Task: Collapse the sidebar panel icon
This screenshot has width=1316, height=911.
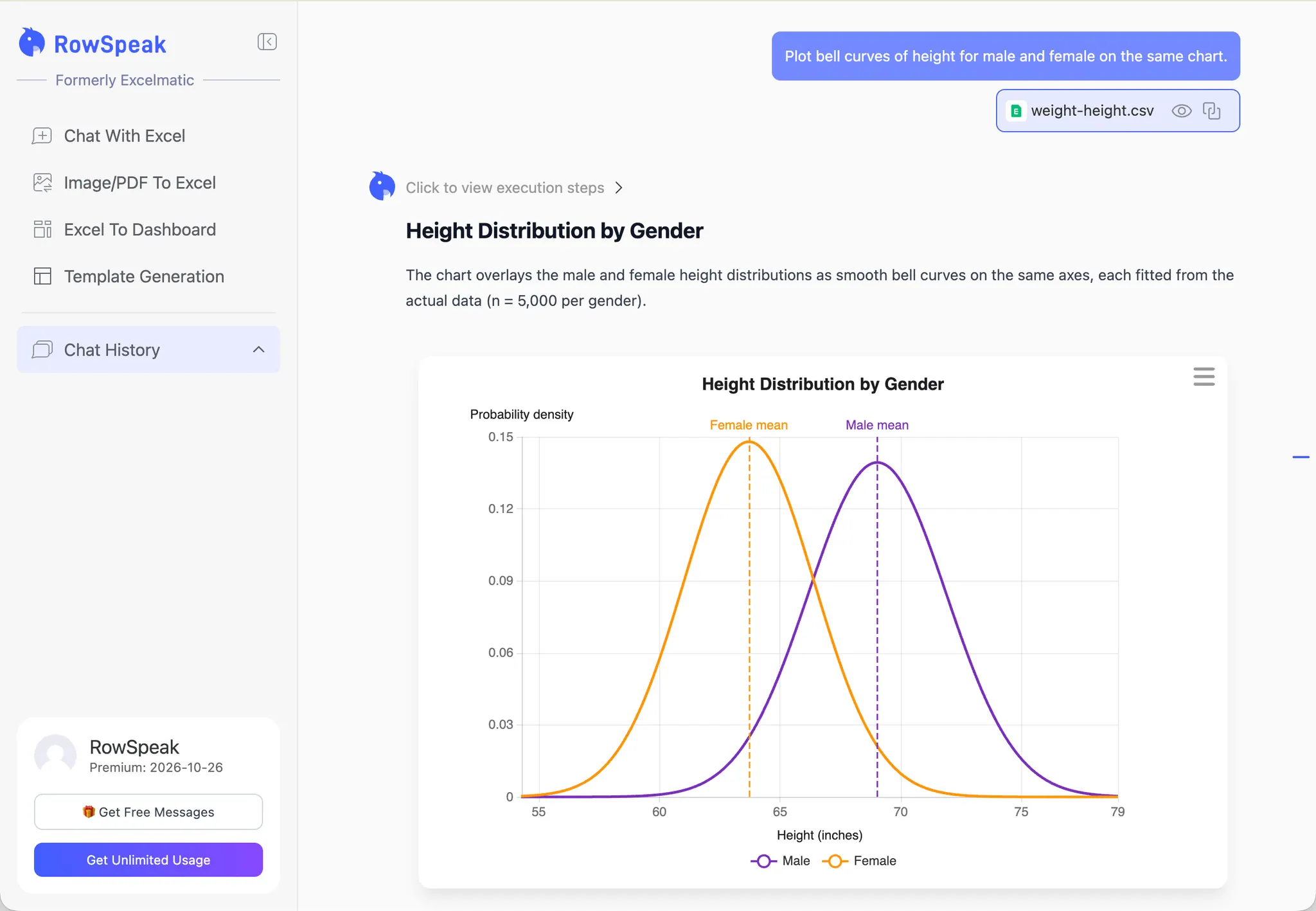Action: point(267,42)
